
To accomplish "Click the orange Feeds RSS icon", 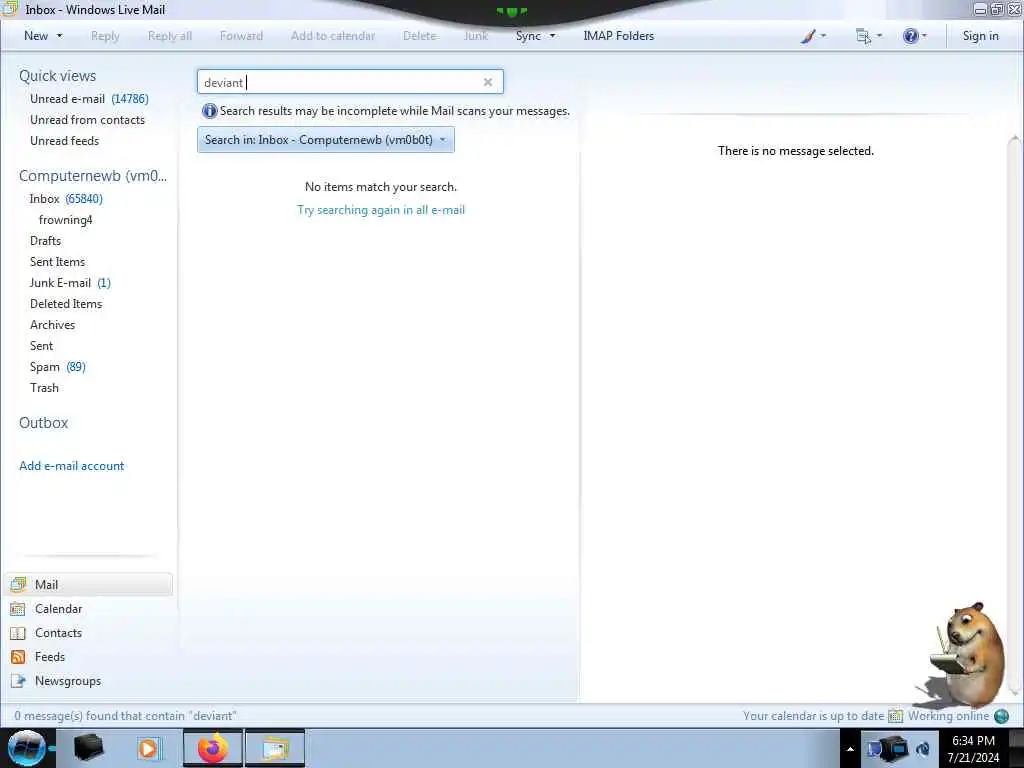I will 18,657.
